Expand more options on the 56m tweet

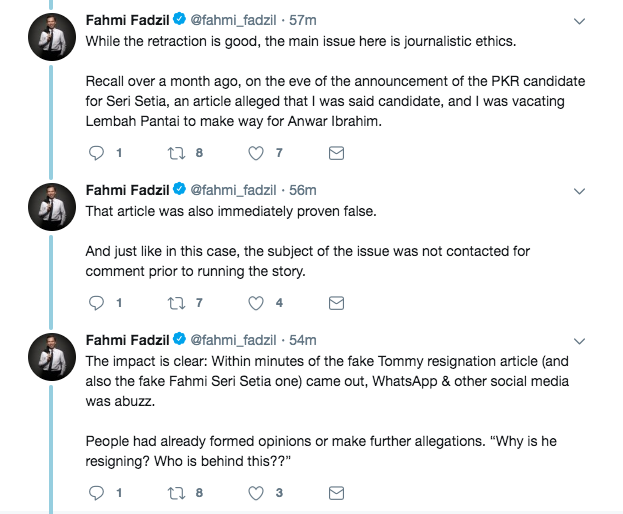click(580, 190)
